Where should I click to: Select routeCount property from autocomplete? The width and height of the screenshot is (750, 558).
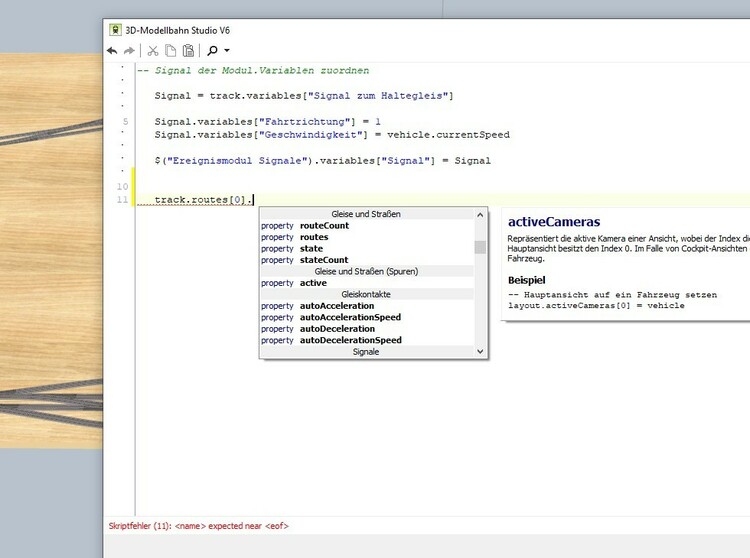coord(324,226)
